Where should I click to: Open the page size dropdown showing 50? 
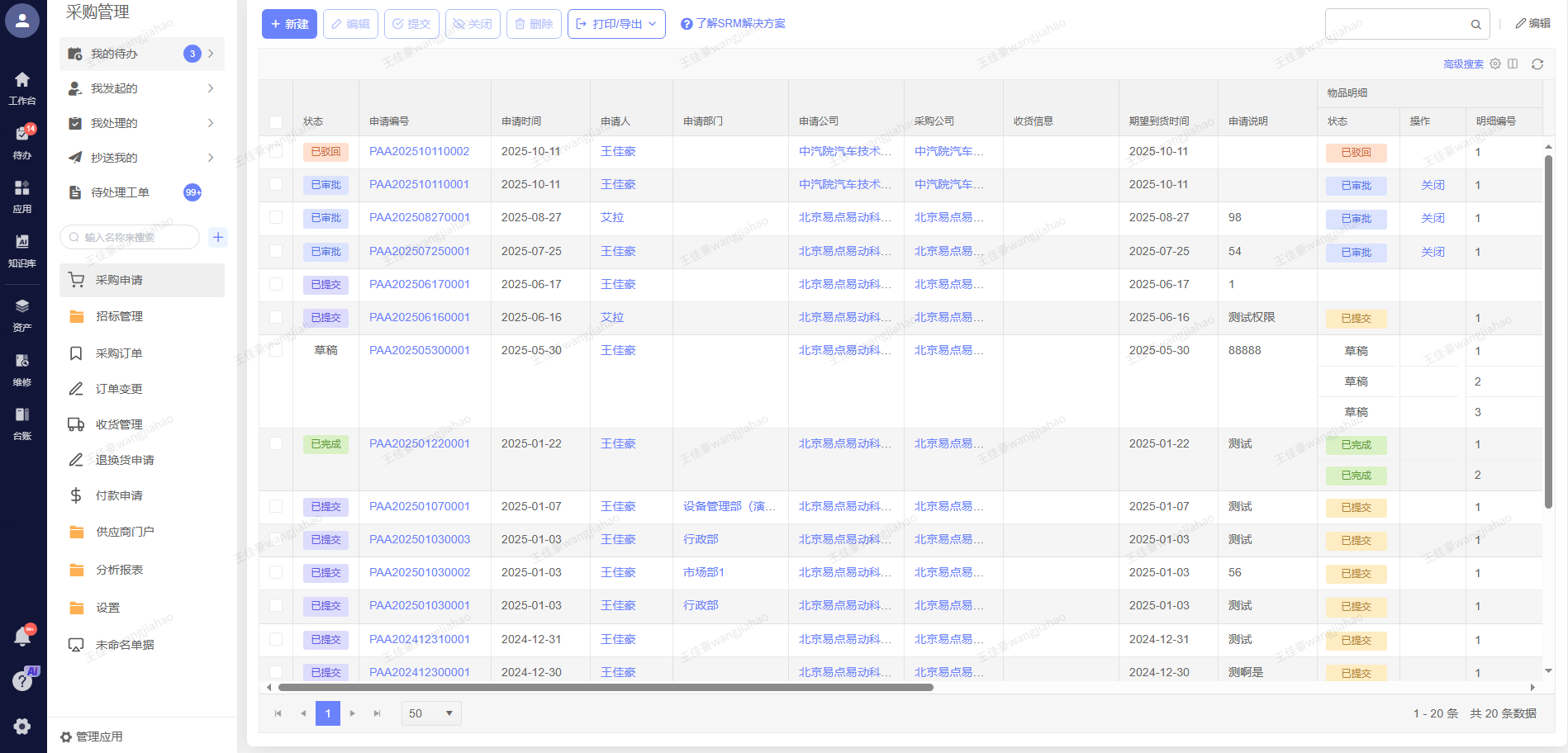431,713
